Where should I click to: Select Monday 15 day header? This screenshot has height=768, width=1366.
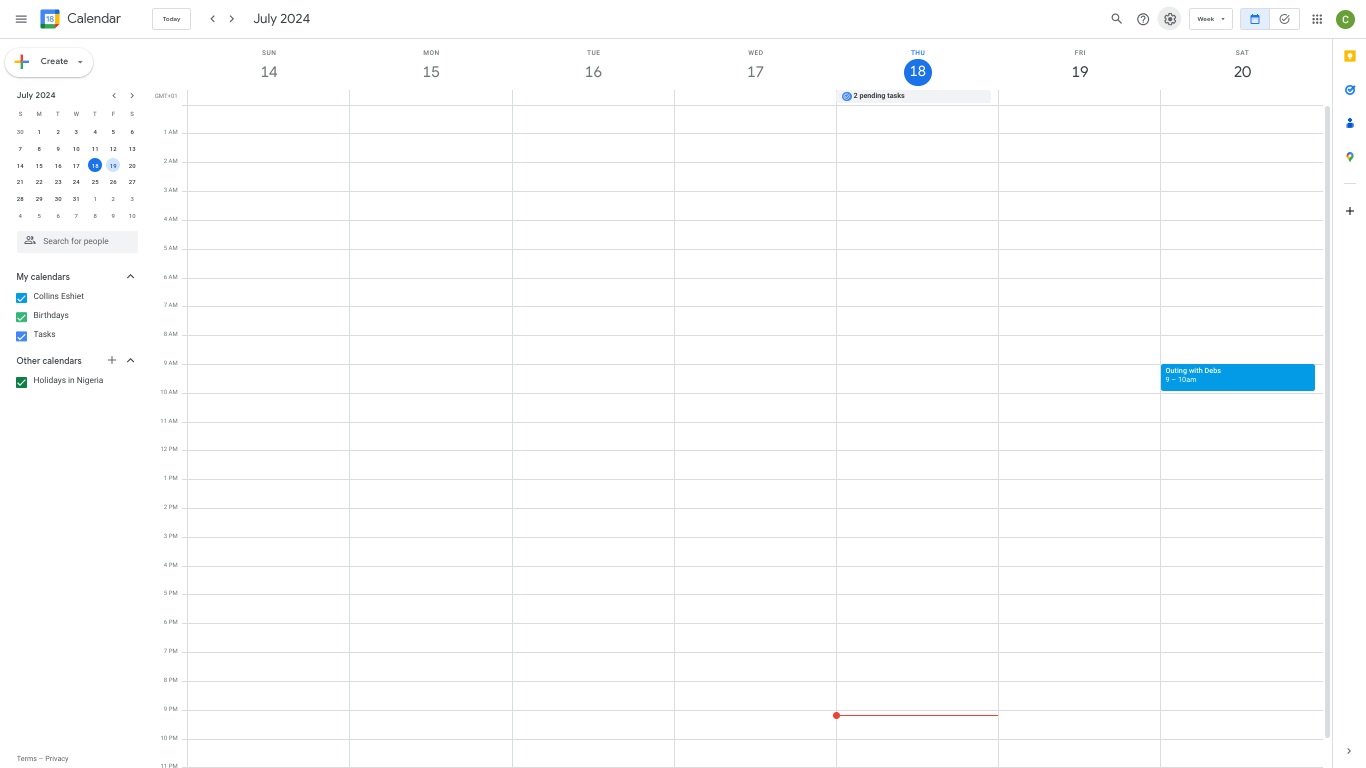pyautogui.click(x=431, y=72)
